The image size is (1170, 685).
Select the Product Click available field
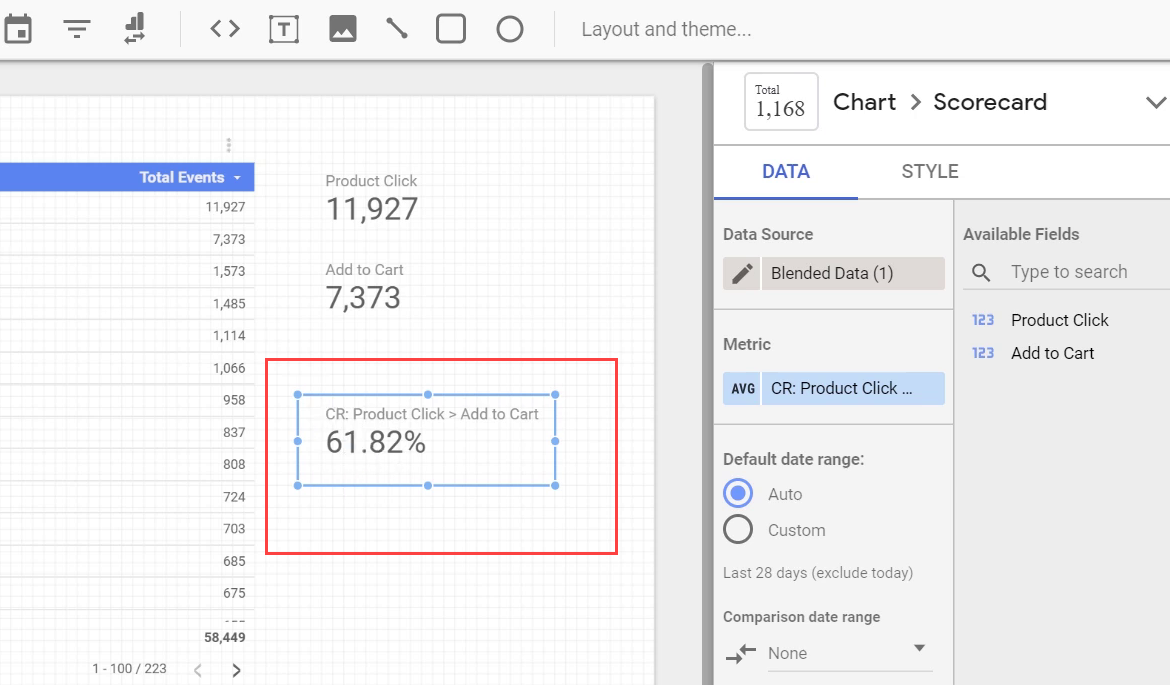(1060, 320)
